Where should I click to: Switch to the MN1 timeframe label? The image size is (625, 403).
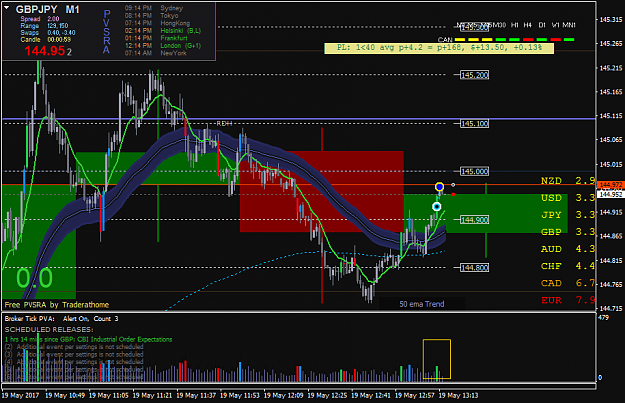pos(569,25)
